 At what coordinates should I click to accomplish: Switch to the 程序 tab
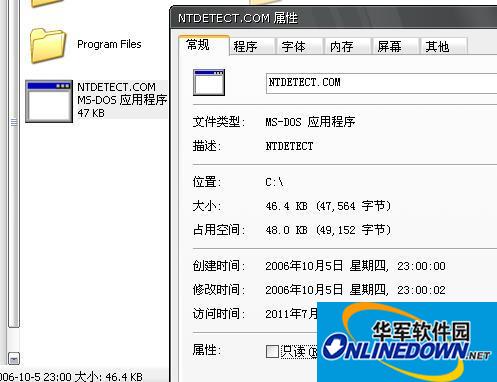pos(252,46)
